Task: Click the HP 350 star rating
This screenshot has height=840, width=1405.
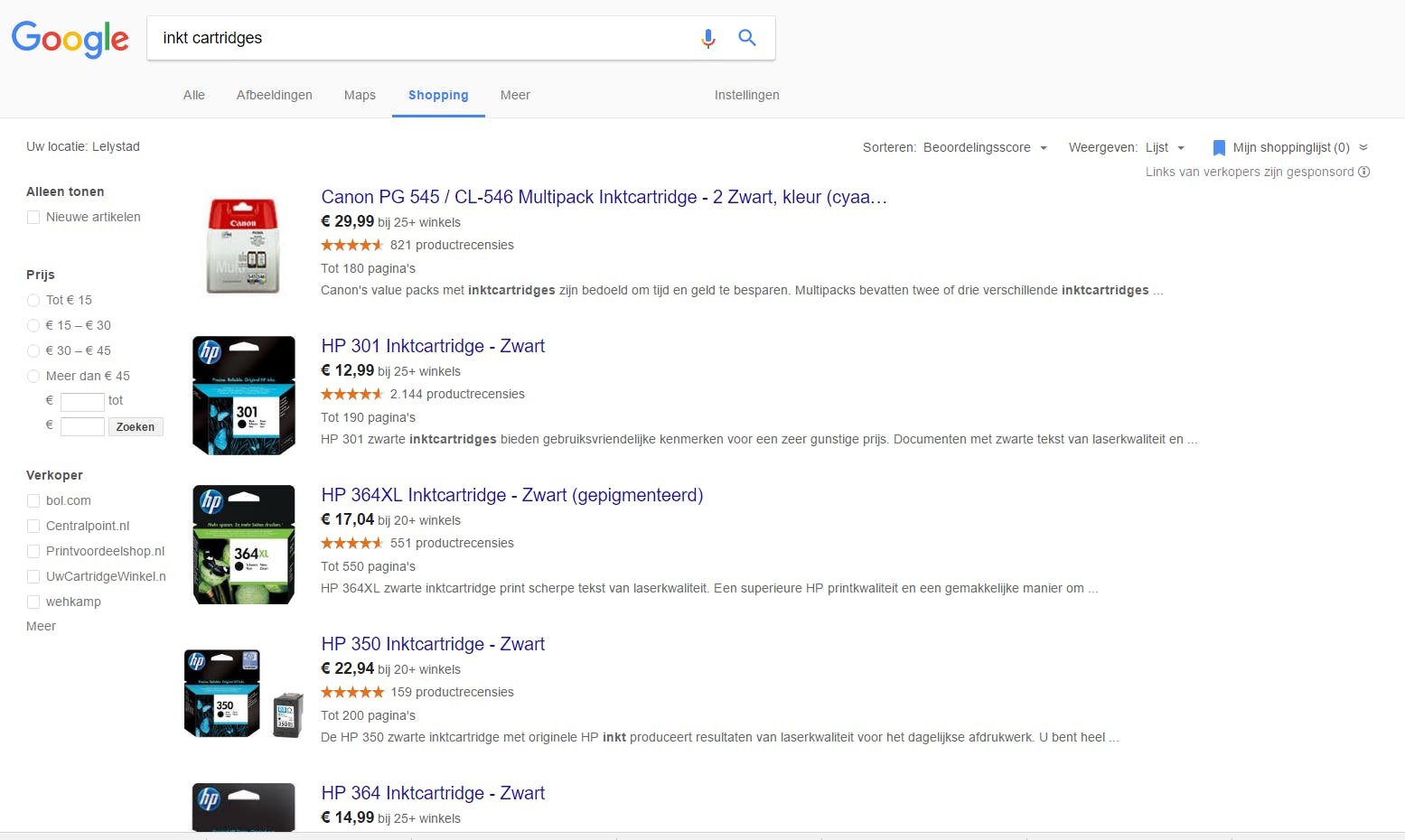Action: (352, 692)
